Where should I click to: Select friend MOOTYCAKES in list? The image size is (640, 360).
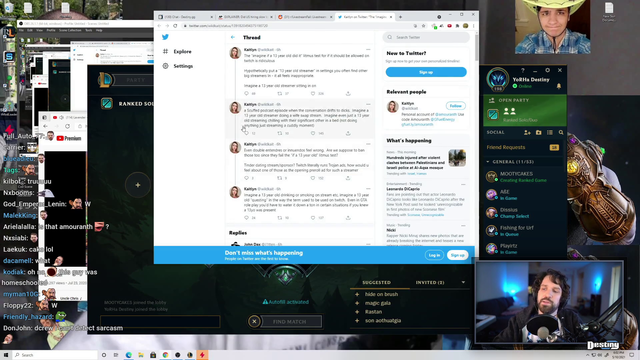click(x=524, y=177)
